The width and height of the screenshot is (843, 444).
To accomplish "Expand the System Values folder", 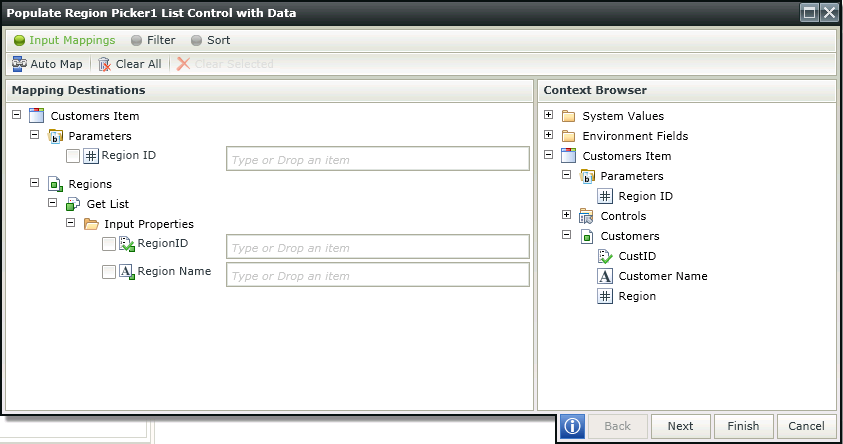I will [x=548, y=115].
